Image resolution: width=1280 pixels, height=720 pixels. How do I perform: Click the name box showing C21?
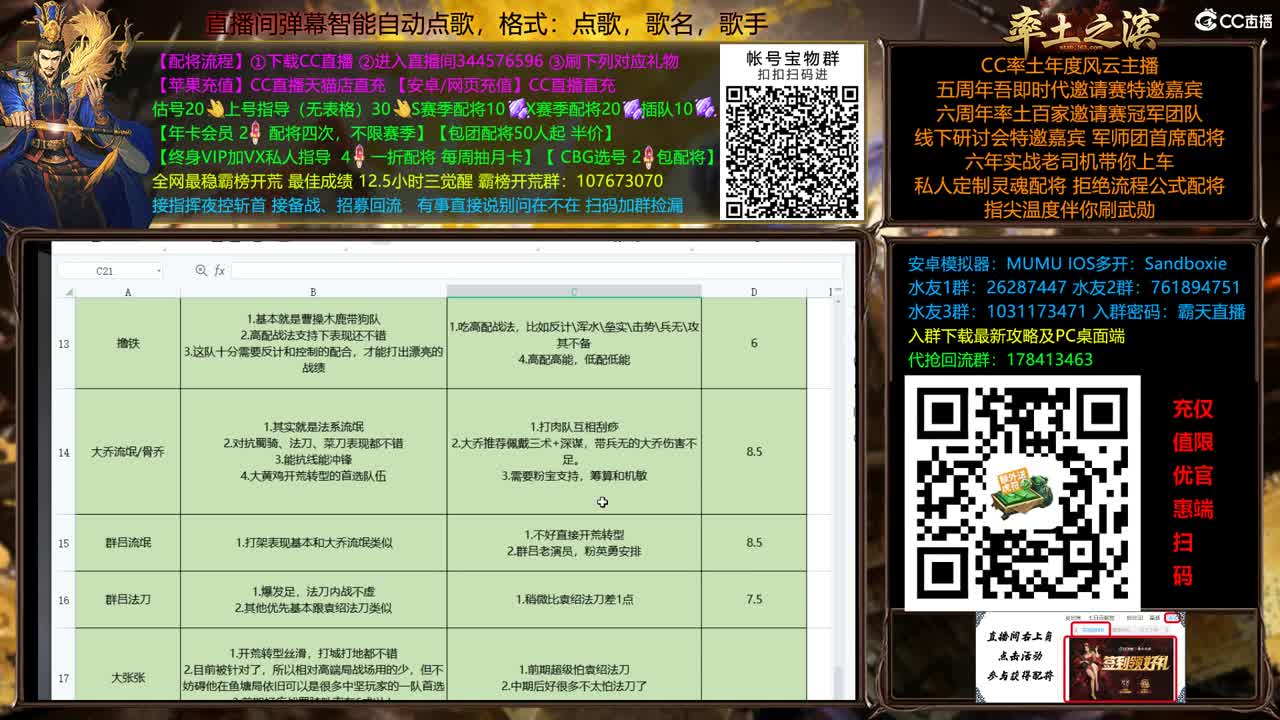pyautogui.click(x=110, y=271)
